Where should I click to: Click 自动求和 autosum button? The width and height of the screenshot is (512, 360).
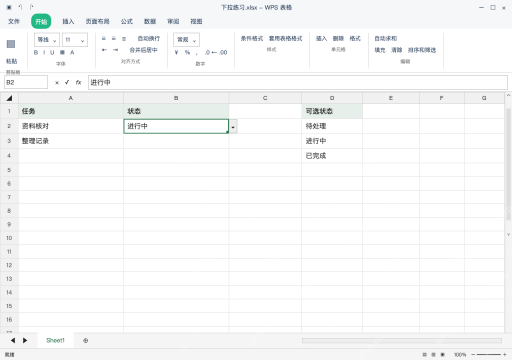tap(386, 39)
